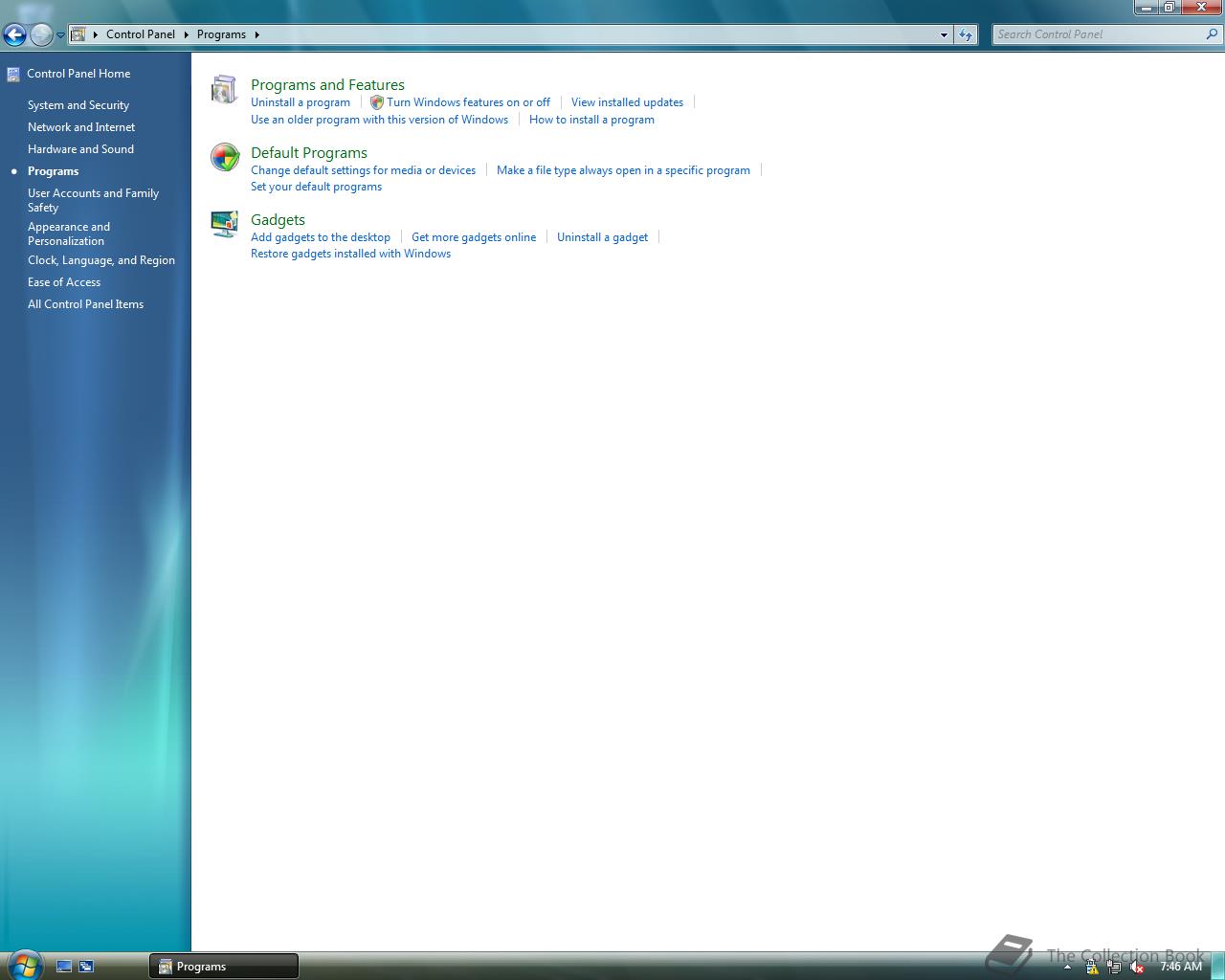The image size is (1225, 980).
Task: Click Switch Between Windows quick launch icon
Action: click(86, 967)
